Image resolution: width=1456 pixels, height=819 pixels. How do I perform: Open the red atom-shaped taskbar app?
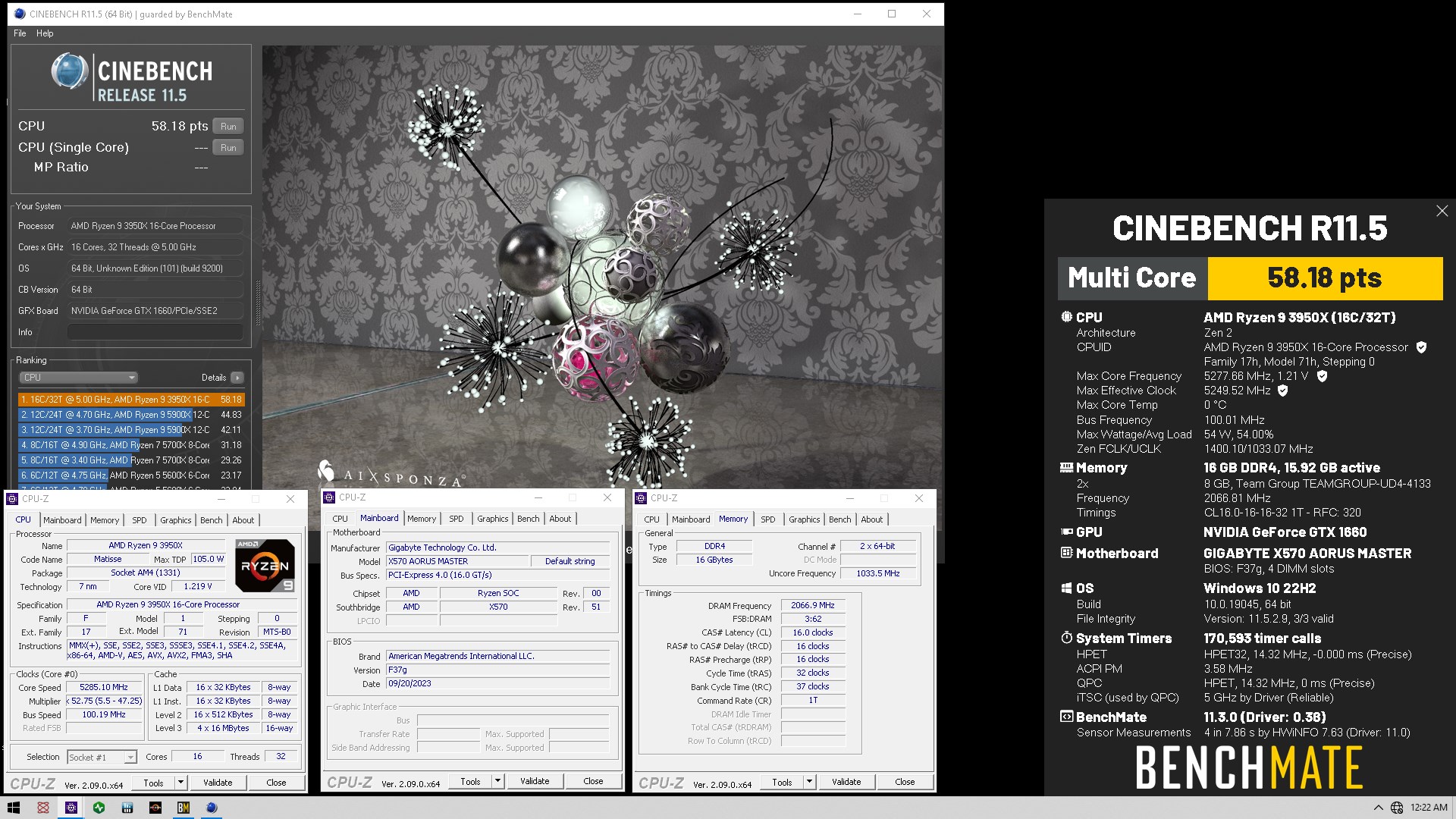tap(42, 808)
